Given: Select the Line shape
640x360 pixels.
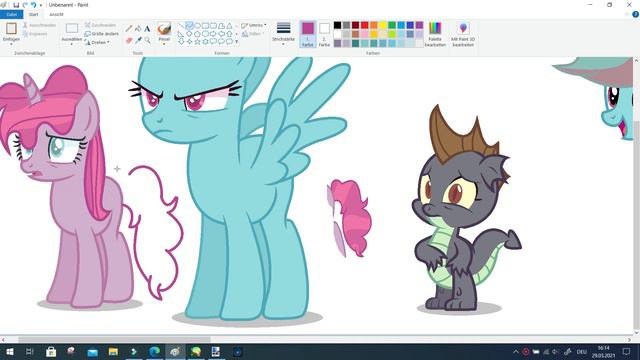Looking at the screenshot, I should pos(181,26).
